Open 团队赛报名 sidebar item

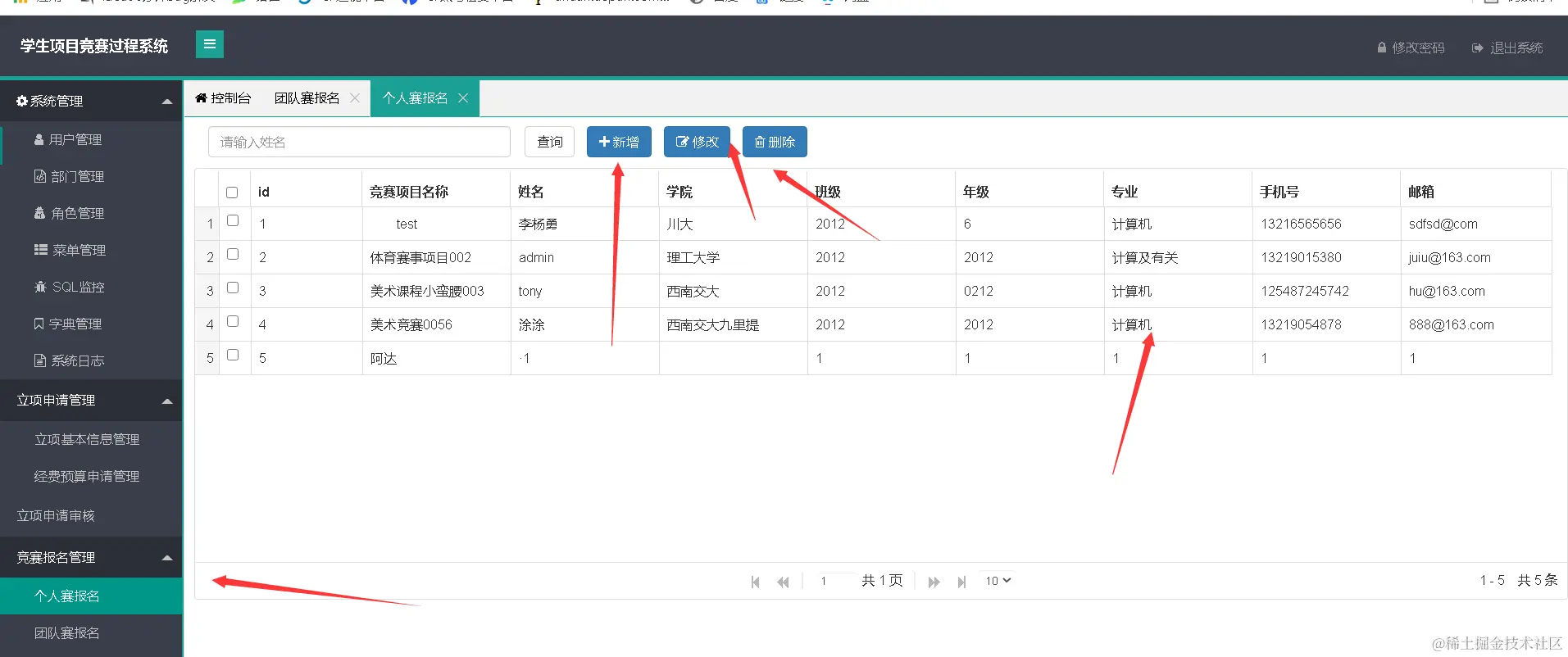91,633
